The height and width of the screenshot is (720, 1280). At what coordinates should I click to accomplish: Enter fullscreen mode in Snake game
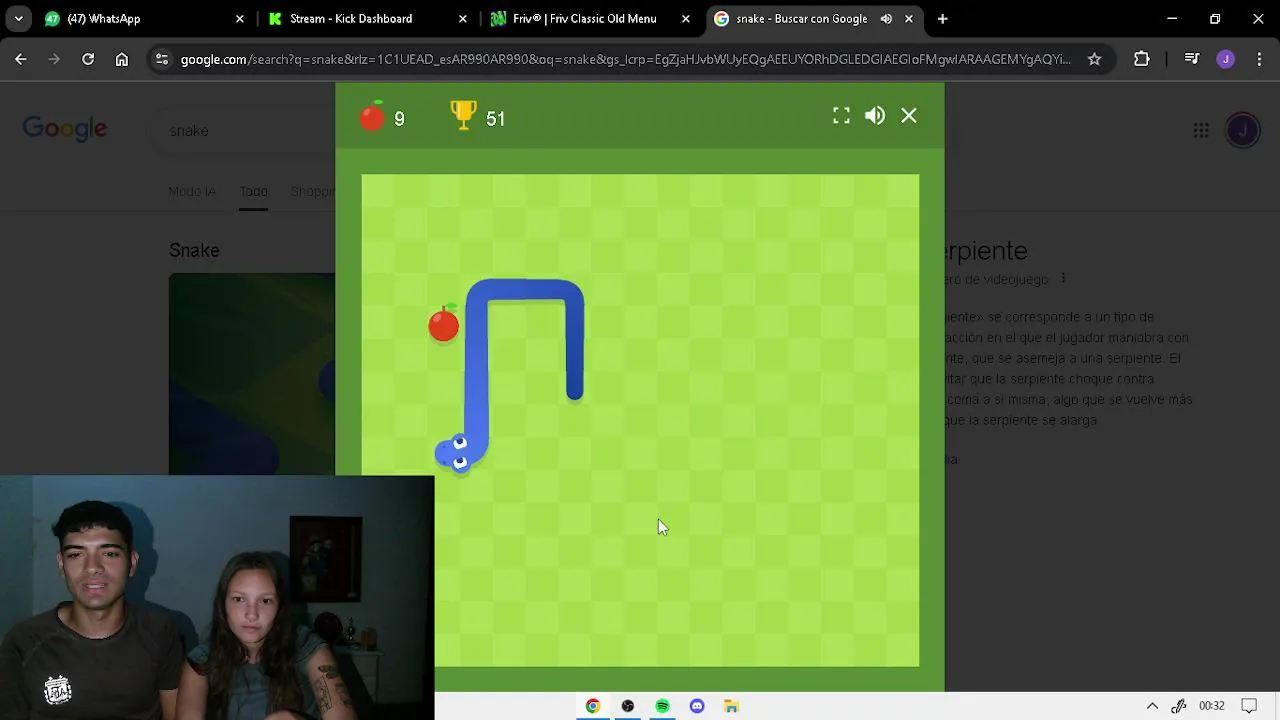point(842,116)
